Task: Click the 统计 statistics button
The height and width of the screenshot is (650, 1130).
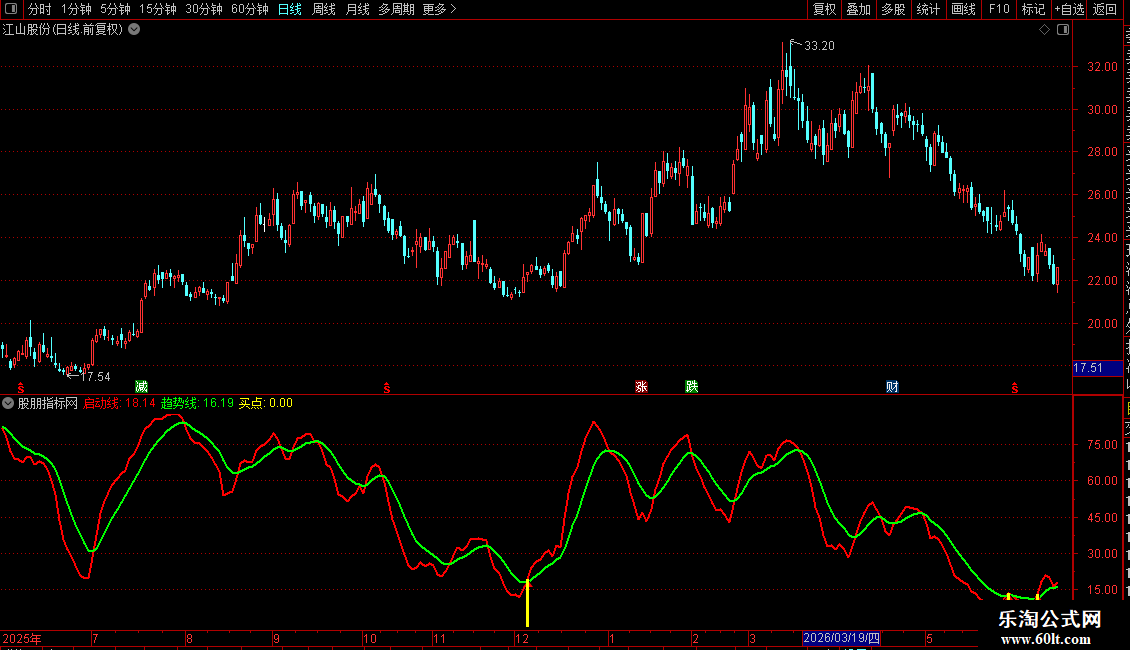Action: (x=928, y=9)
